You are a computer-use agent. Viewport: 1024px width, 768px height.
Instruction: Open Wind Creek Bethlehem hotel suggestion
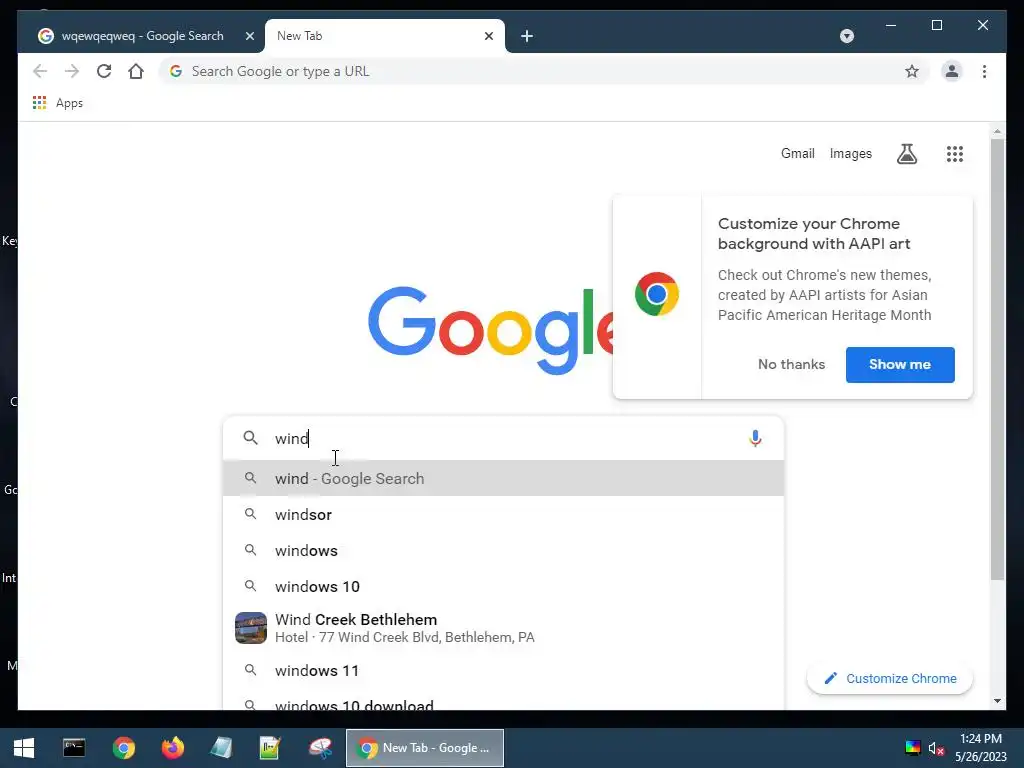[503, 628]
